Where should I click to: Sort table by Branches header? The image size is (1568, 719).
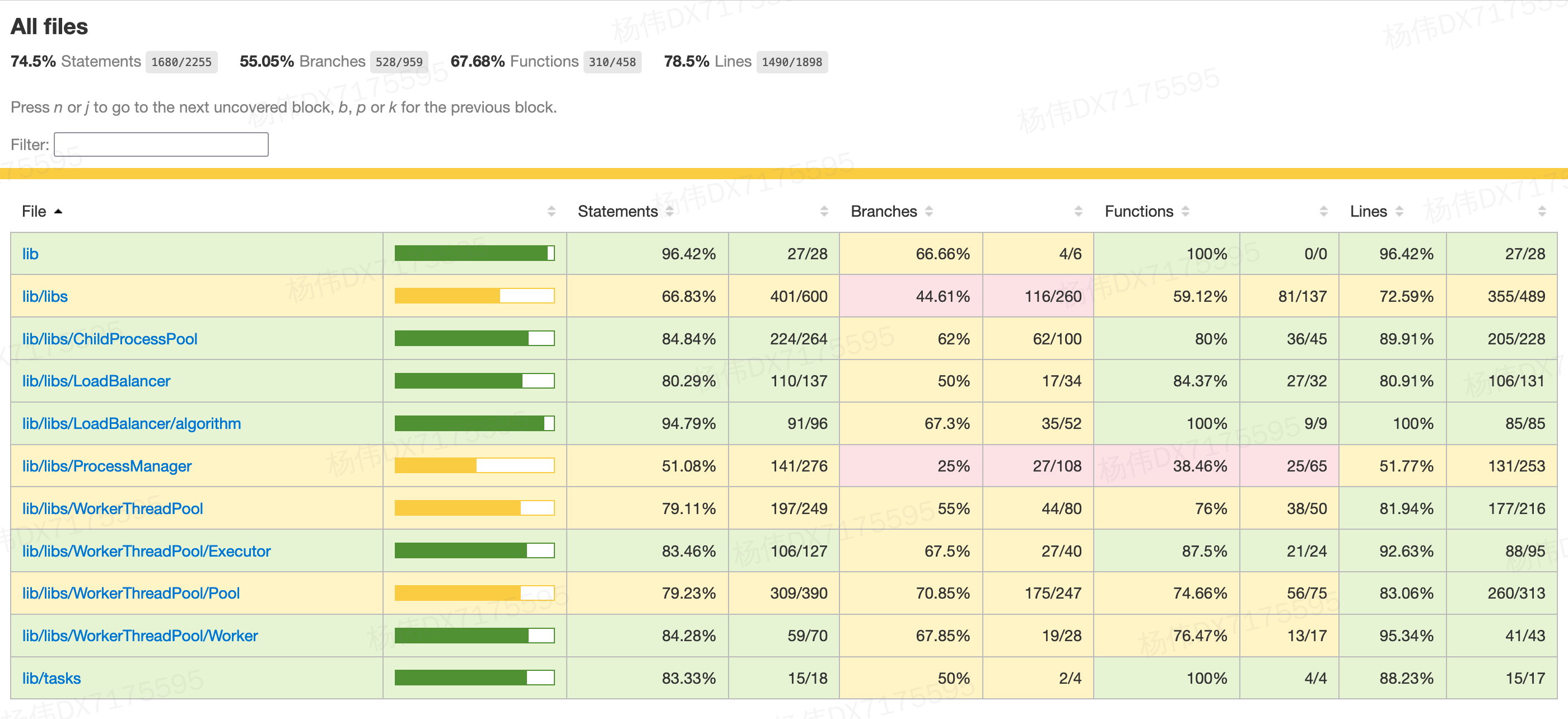tap(883, 211)
